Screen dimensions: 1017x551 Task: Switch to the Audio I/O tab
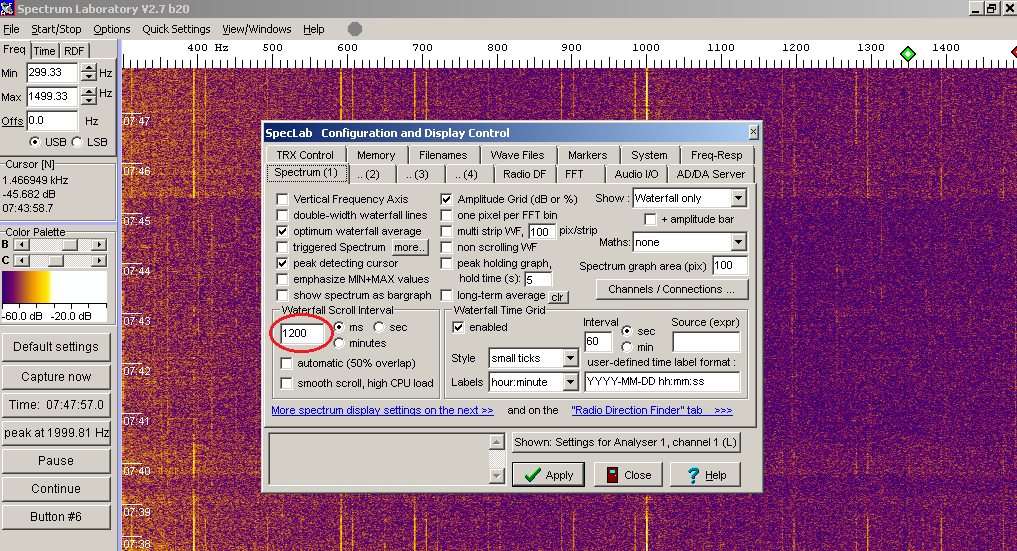pyautogui.click(x=636, y=174)
